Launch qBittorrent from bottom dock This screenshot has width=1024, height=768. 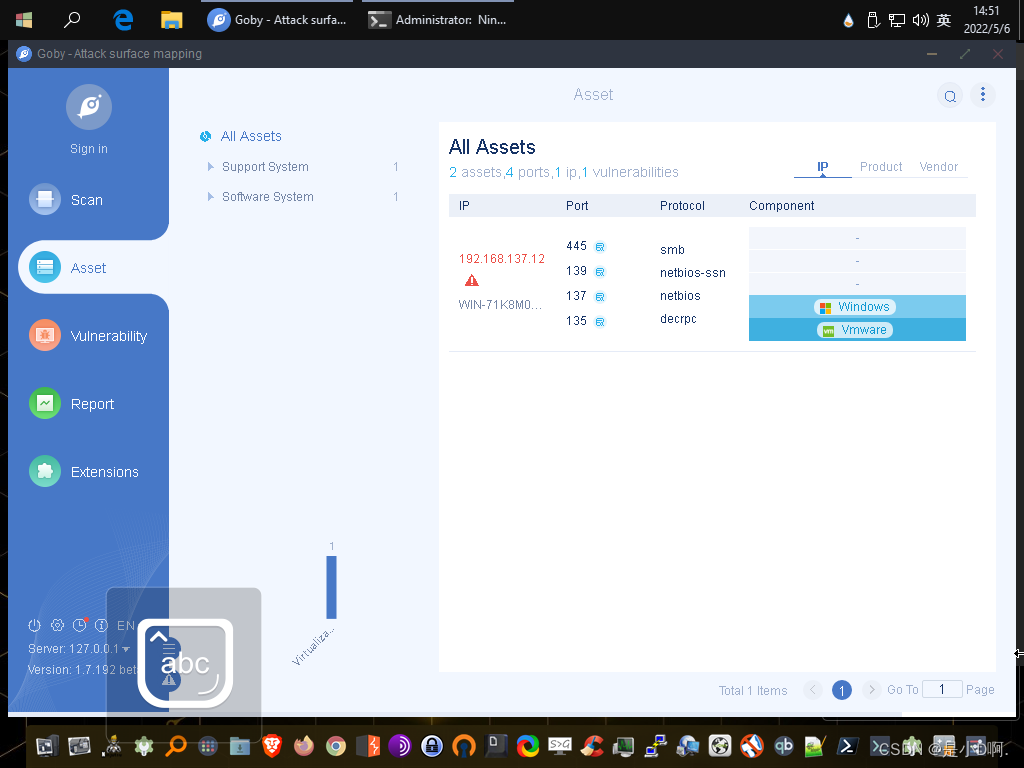[x=784, y=745]
